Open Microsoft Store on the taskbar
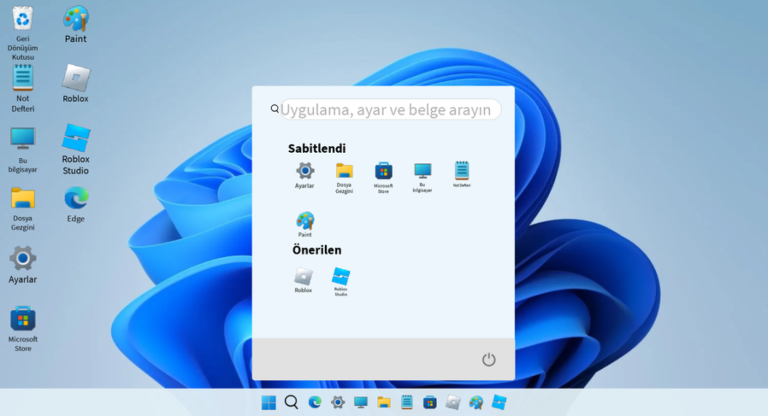Image resolution: width=768 pixels, height=416 pixels. click(430, 403)
